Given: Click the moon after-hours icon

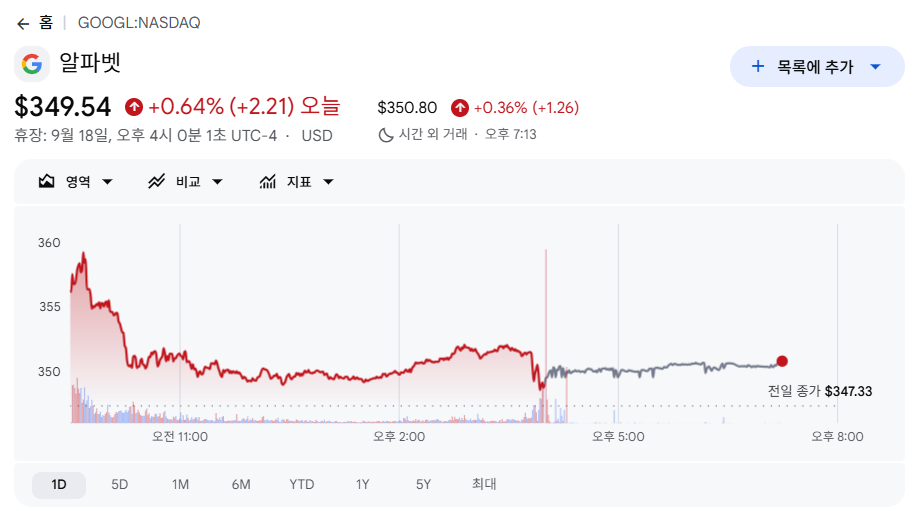Looking at the screenshot, I should click(385, 135).
